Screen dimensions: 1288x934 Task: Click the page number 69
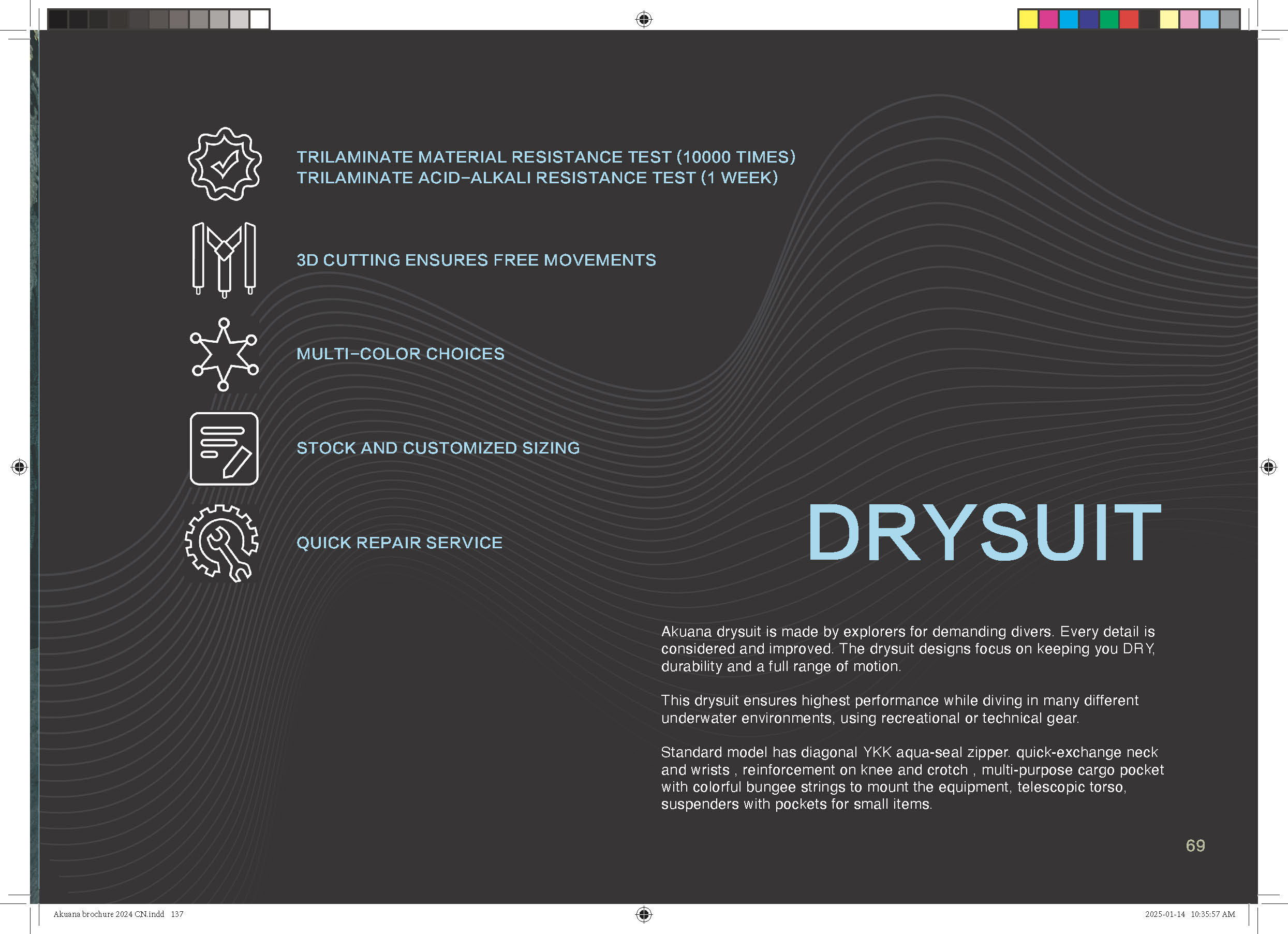click(1195, 845)
